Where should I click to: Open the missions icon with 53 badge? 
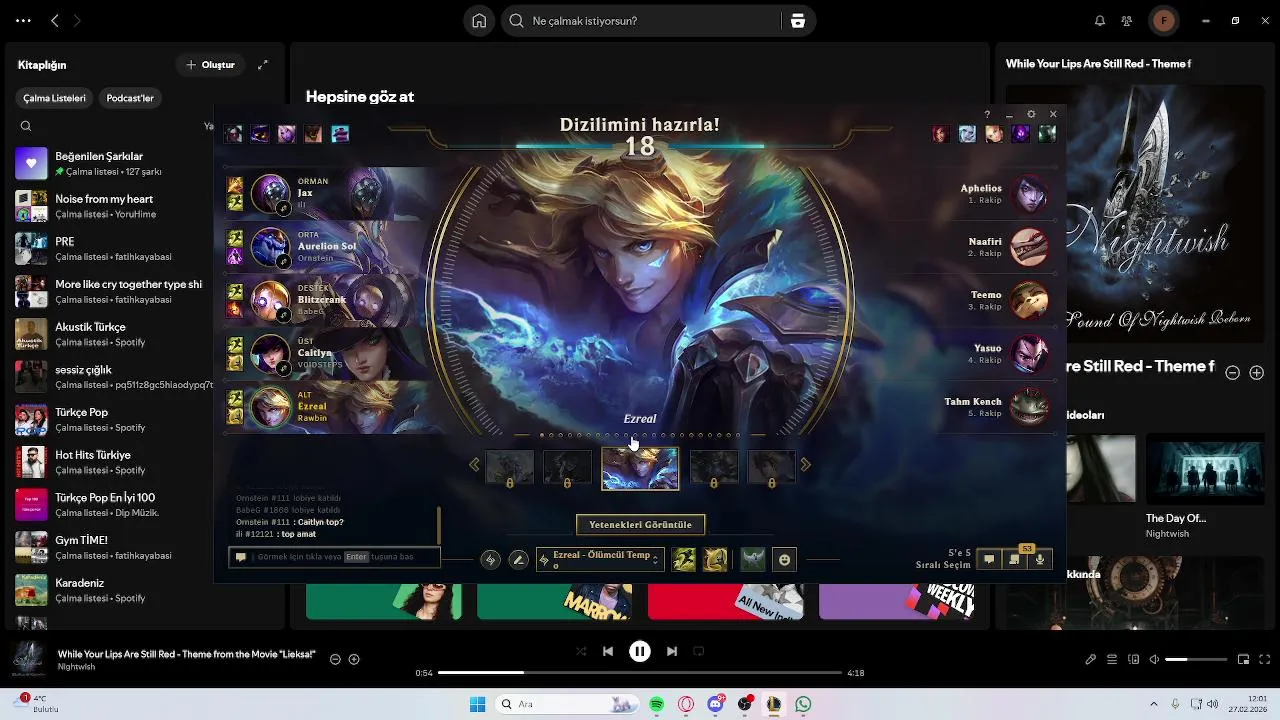pyautogui.click(x=1015, y=559)
